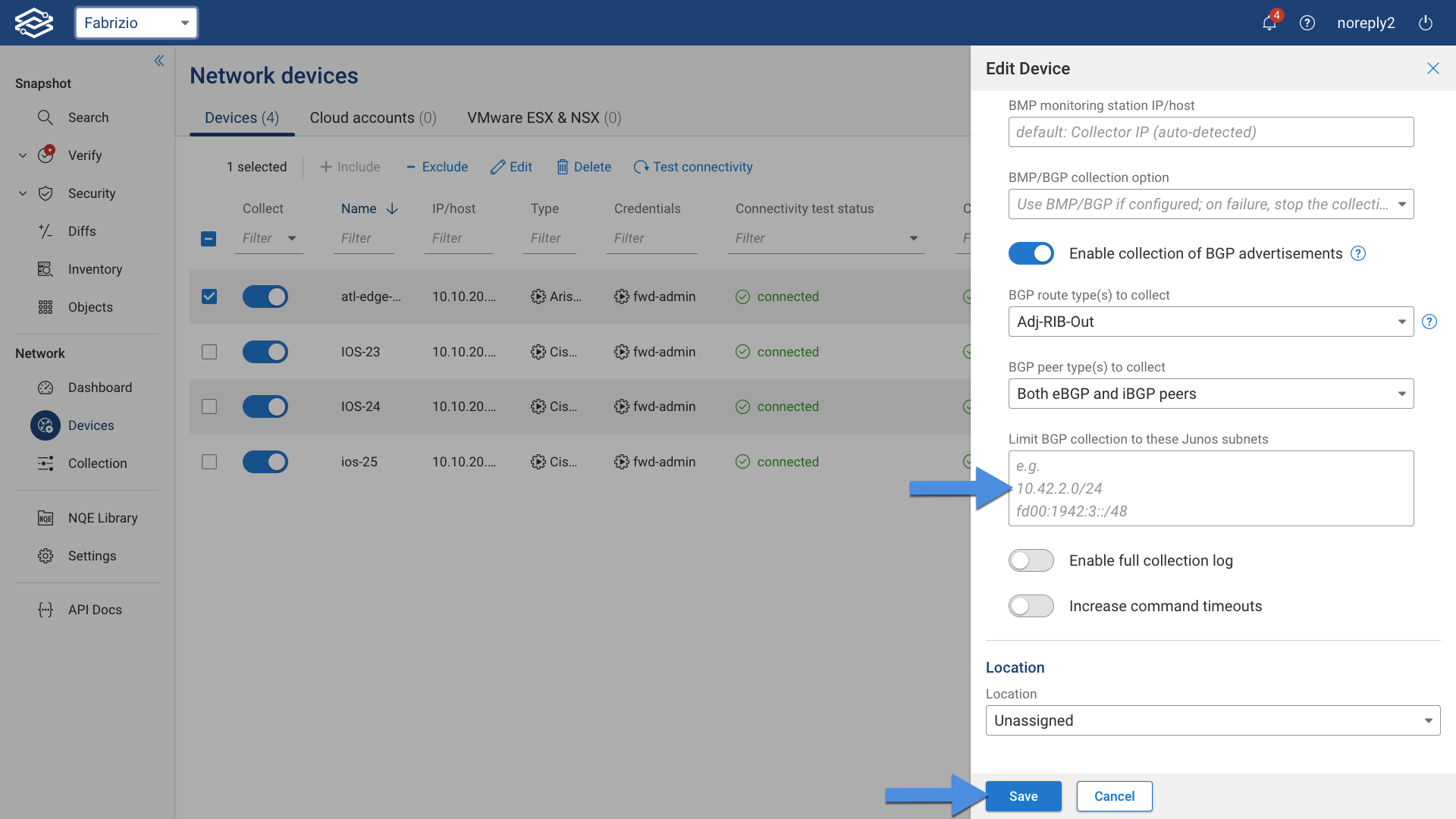Switch to Cloud accounts tab
Screen dimensions: 1456x819
[372, 118]
